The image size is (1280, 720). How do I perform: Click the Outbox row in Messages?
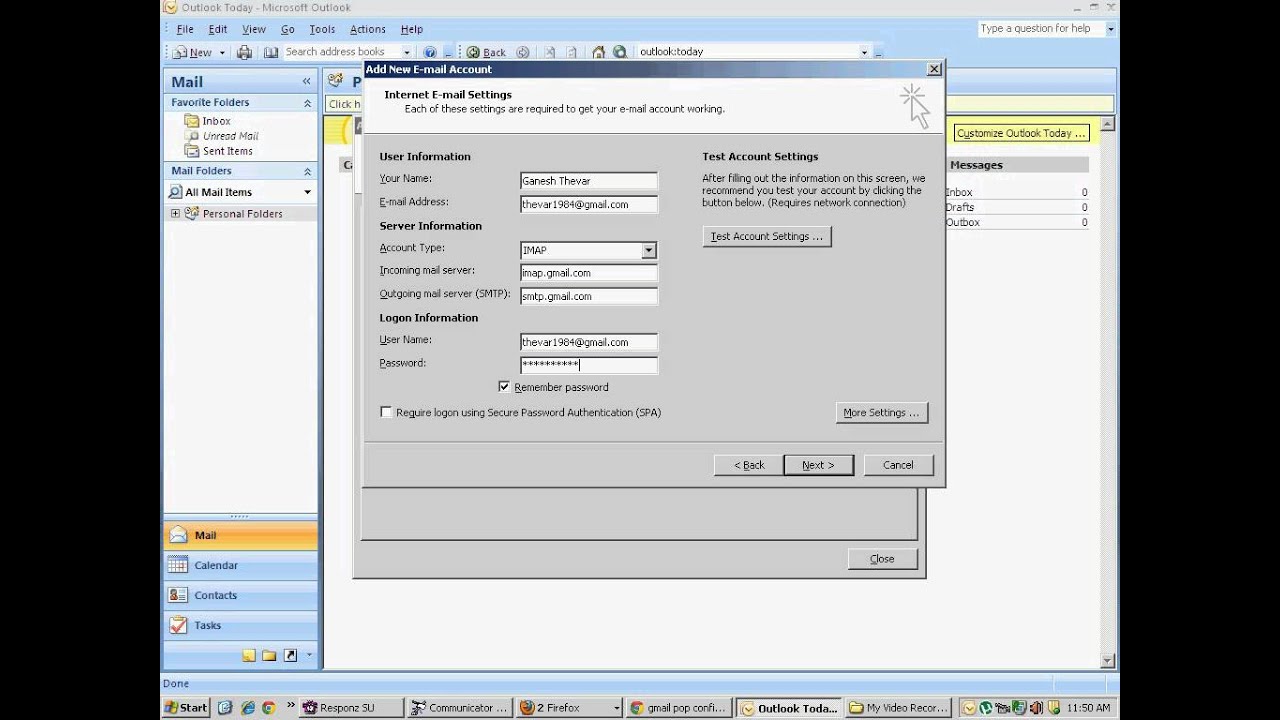[x=1016, y=222]
